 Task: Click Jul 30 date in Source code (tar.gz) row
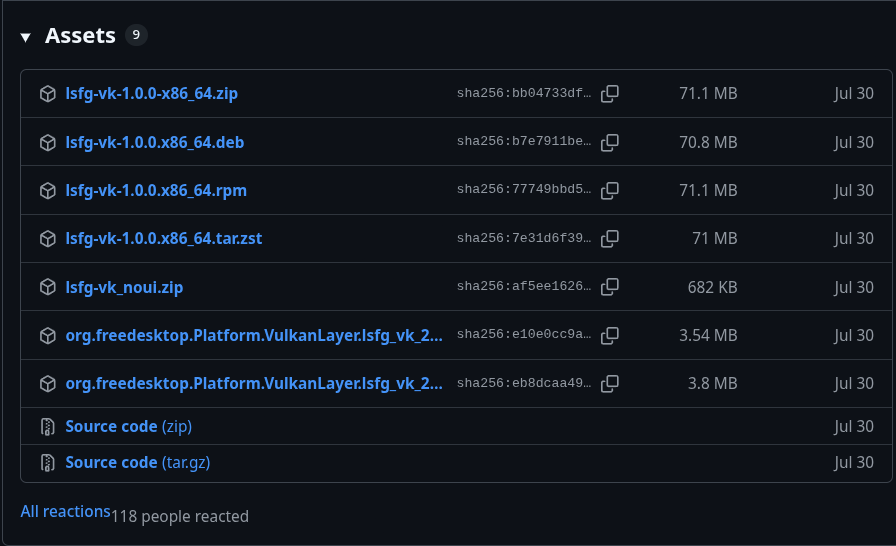pos(853,463)
